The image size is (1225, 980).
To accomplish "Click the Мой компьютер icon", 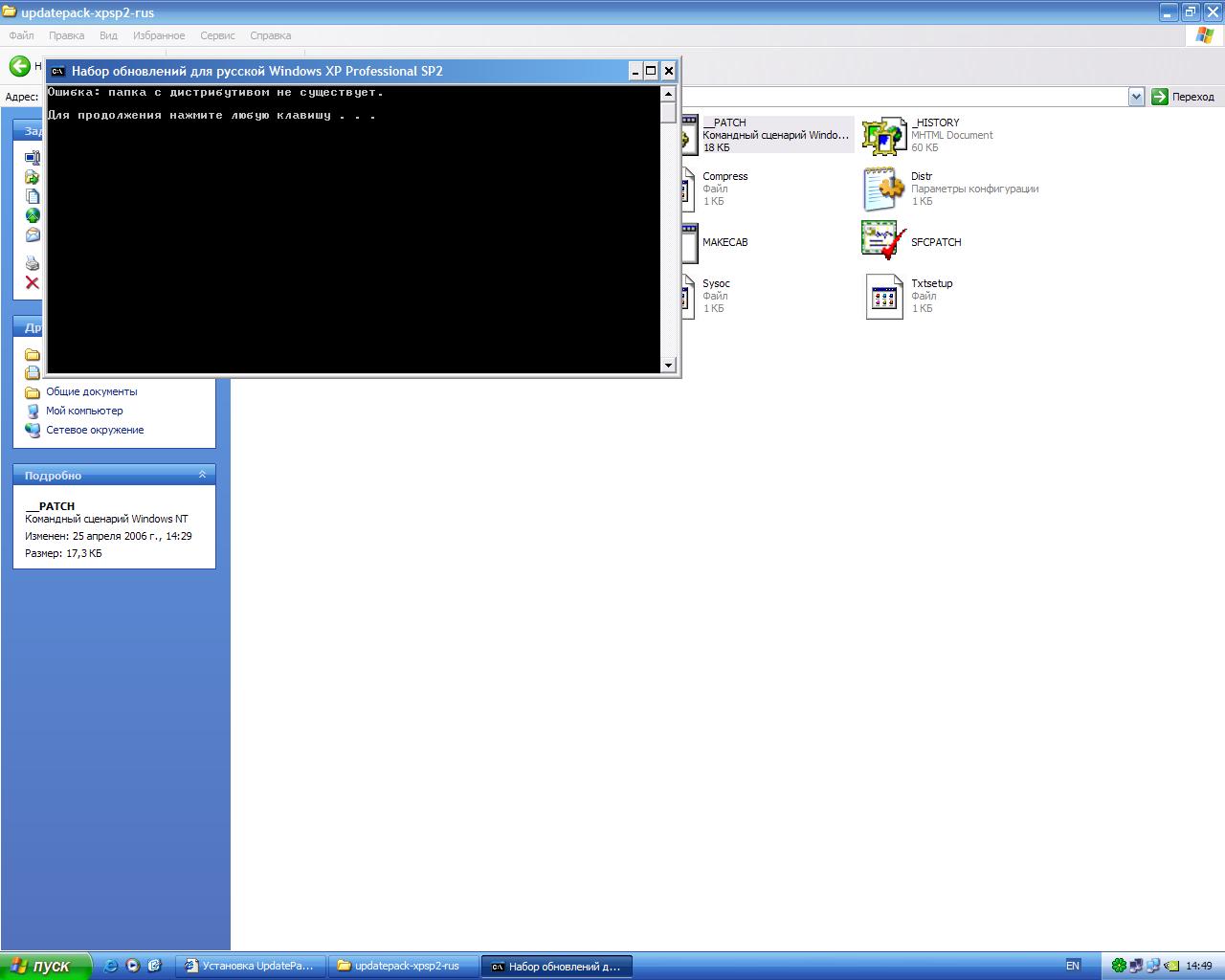I will point(33,411).
